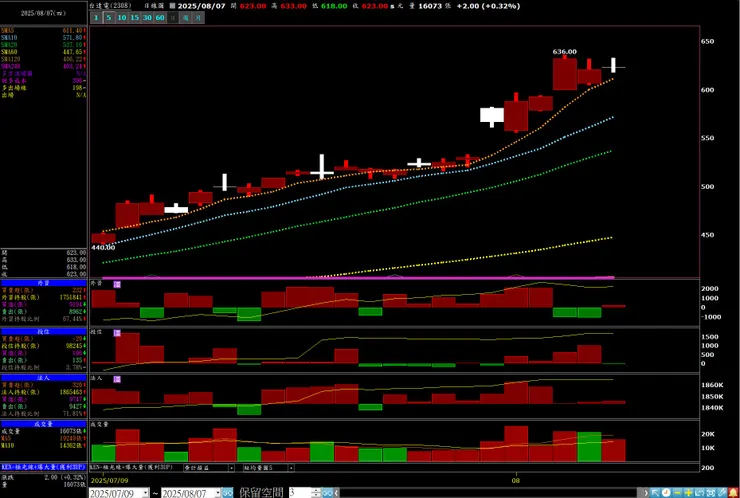Select the 5-minute timeframe tab

[109, 17]
